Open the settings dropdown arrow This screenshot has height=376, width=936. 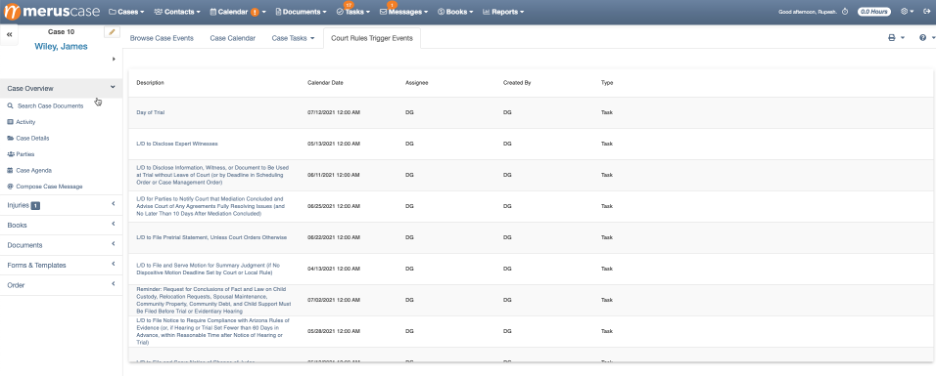(912, 11)
